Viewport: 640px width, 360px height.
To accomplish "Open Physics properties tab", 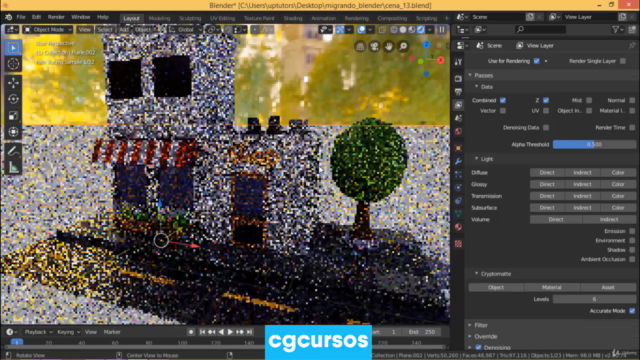I will coord(458,187).
